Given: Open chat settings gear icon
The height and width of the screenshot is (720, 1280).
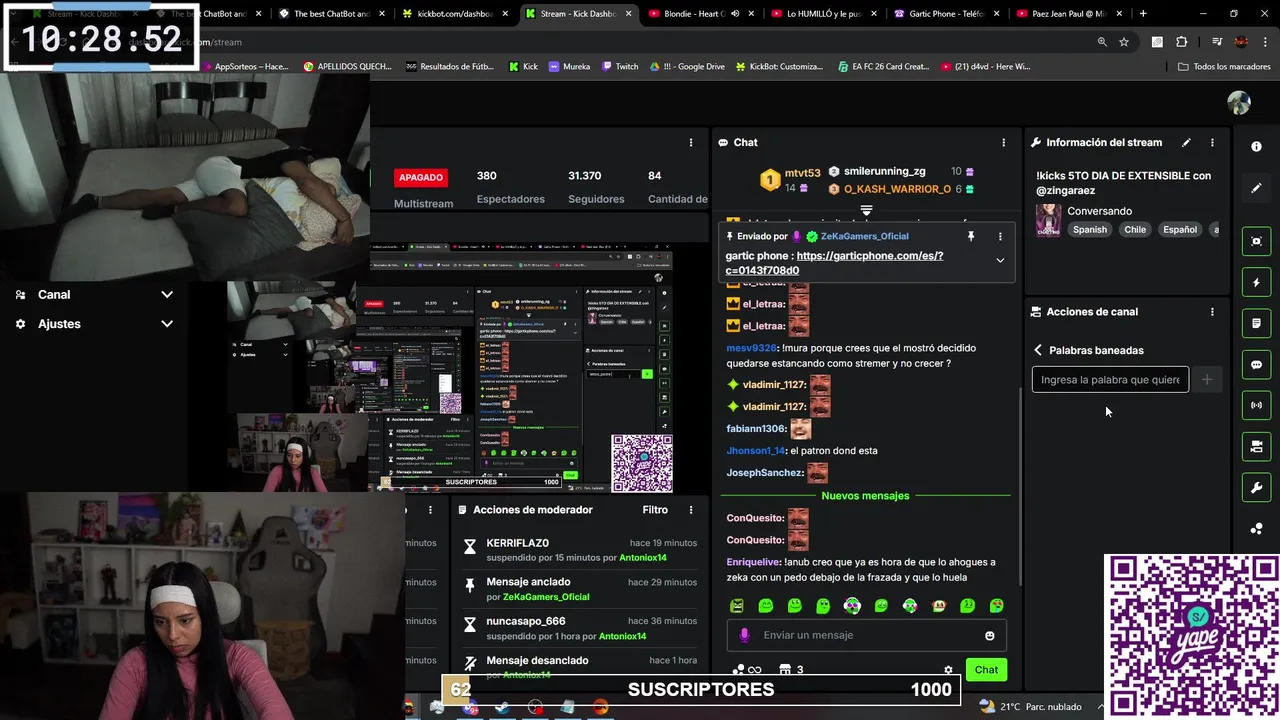Looking at the screenshot, I should (948, 670).
